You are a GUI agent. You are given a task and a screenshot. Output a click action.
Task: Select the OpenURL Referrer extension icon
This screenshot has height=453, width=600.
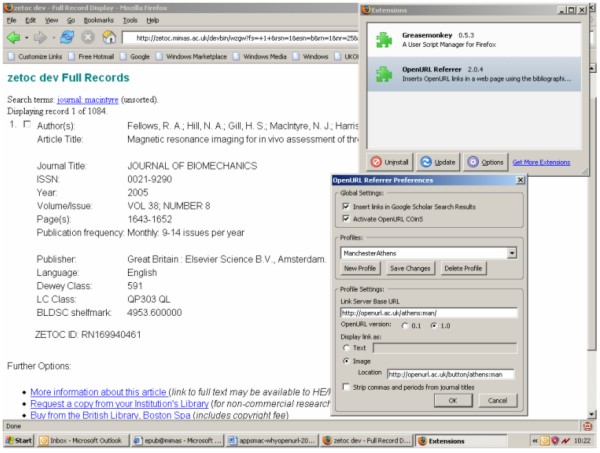coord(384,75)
